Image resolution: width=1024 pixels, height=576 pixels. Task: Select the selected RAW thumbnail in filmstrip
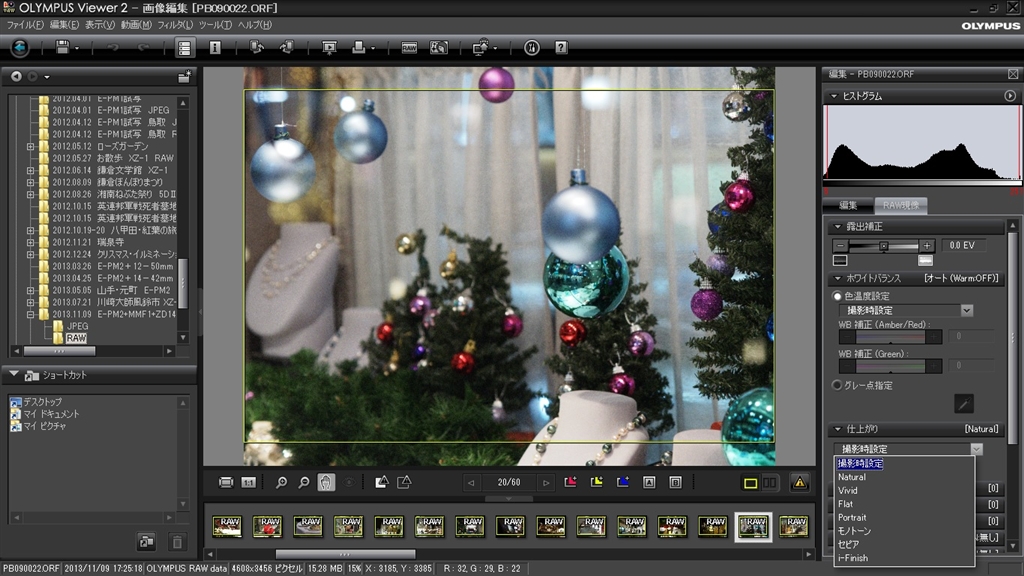tap(753, 526)
